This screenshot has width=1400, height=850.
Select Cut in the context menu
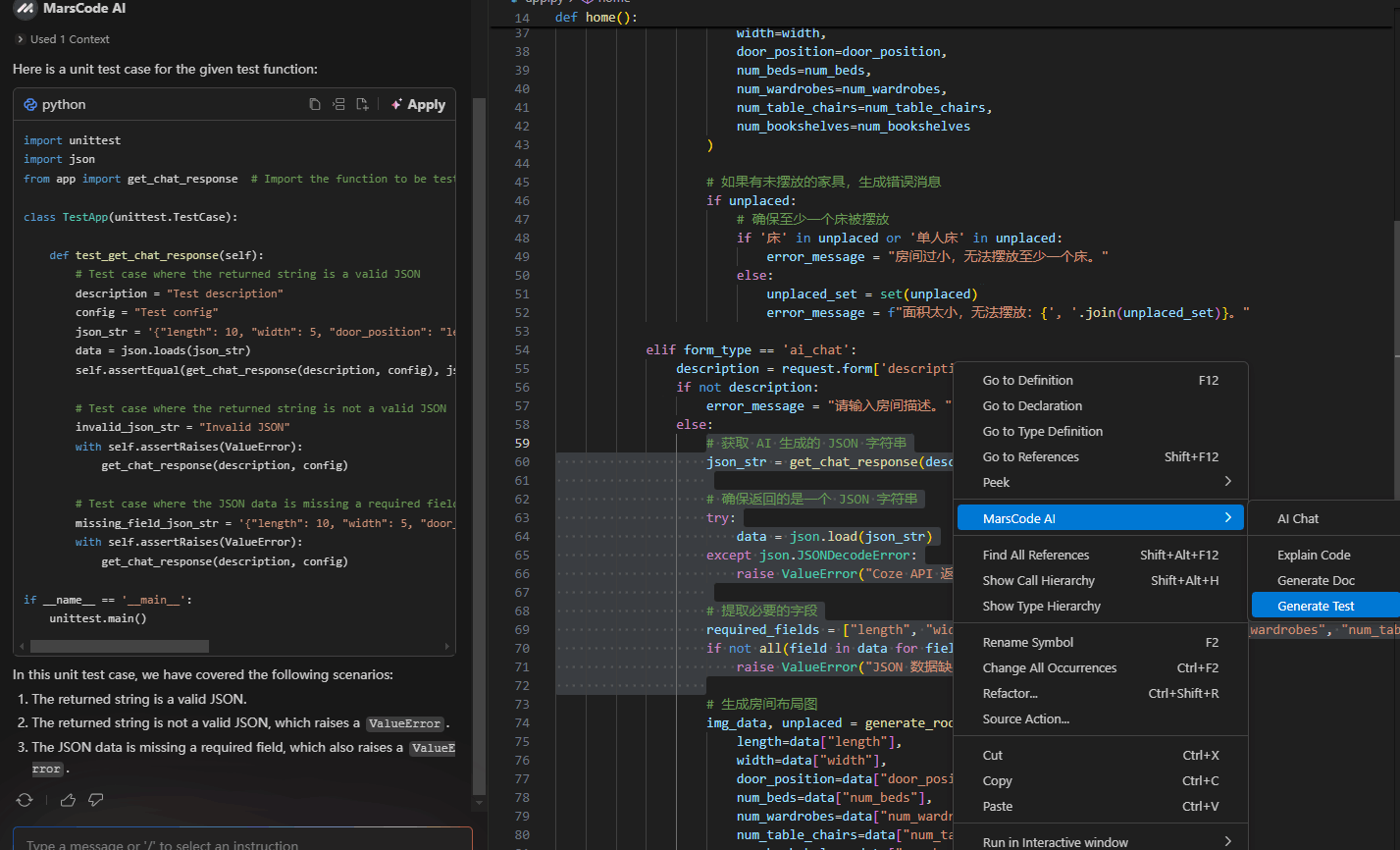(1101, 755)
